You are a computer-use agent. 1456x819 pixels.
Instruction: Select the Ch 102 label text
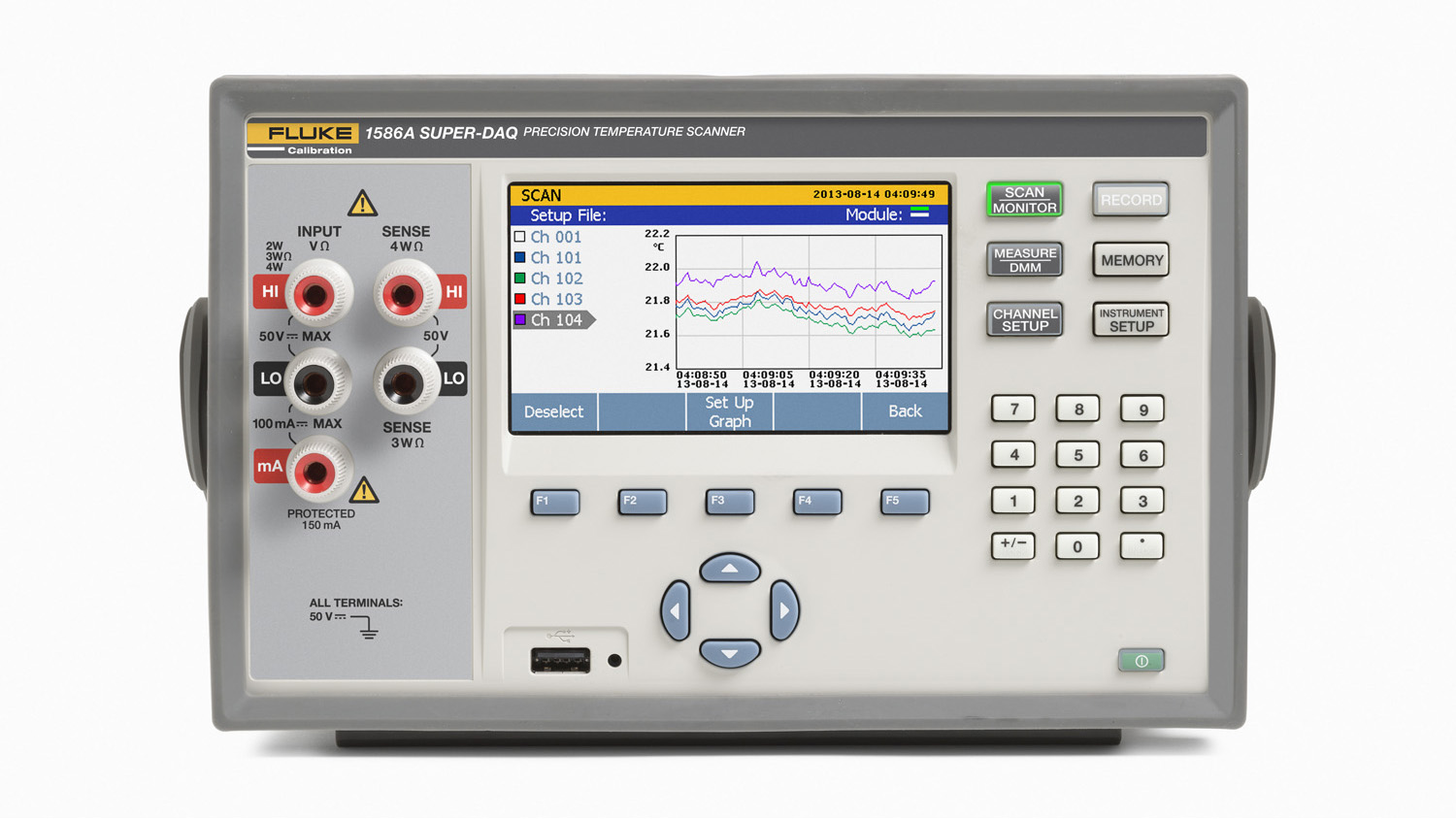point(556,278)
